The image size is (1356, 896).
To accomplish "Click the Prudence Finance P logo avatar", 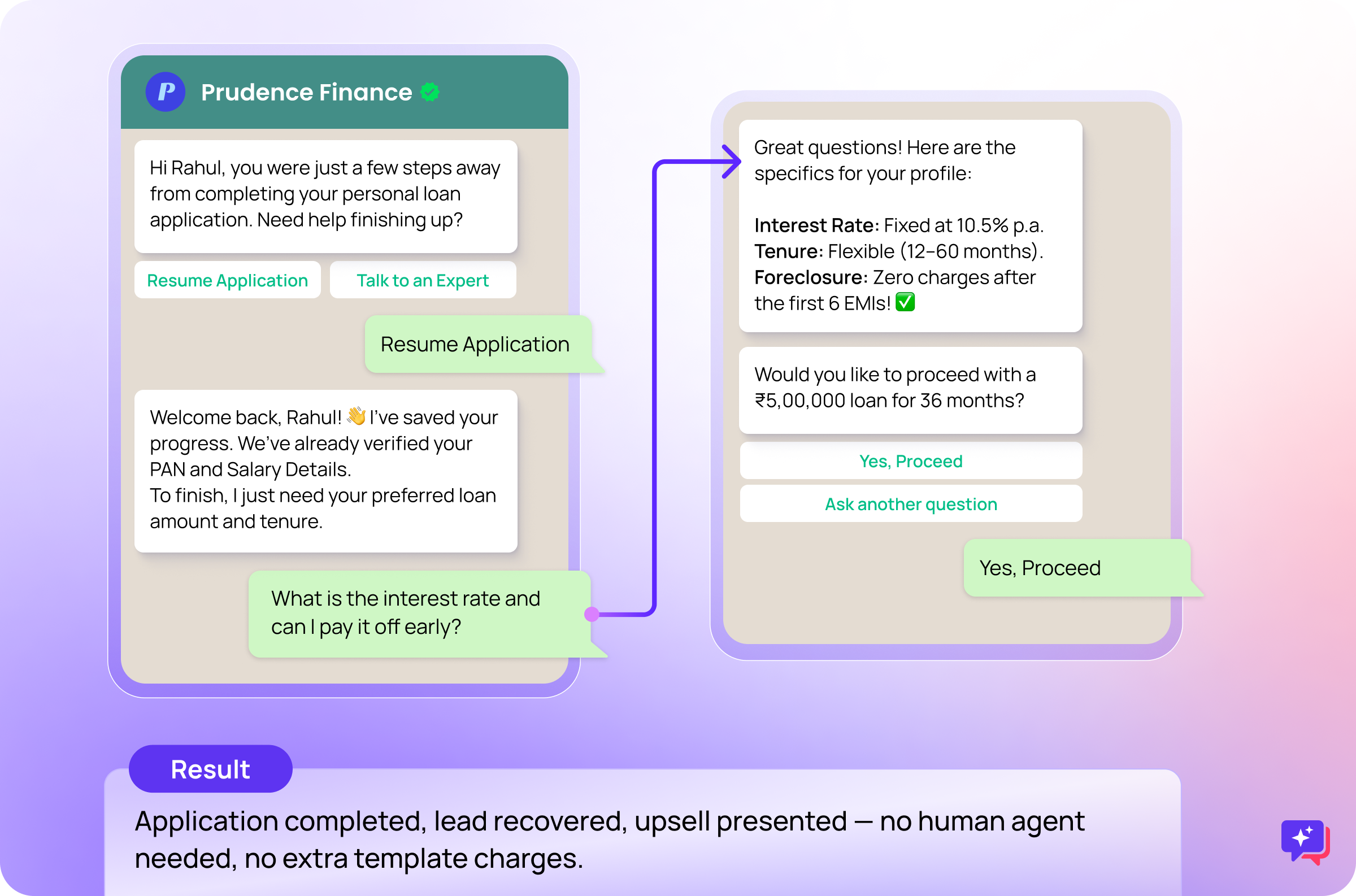I will 165,92.
